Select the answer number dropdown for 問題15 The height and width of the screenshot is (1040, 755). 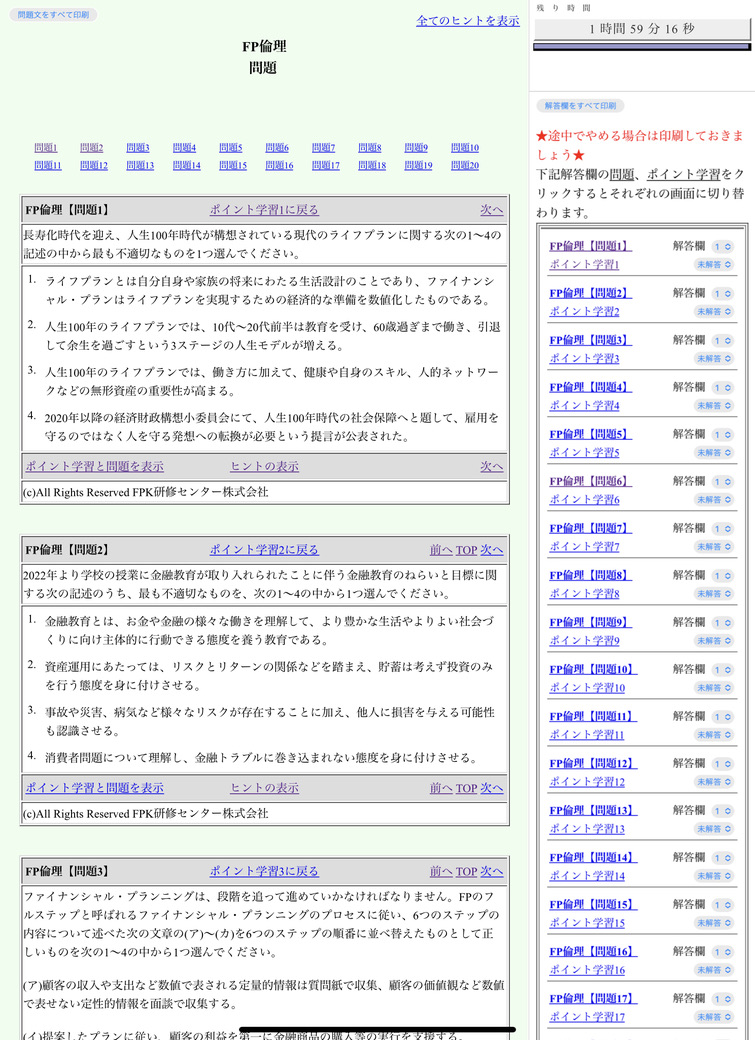point(722,904)
